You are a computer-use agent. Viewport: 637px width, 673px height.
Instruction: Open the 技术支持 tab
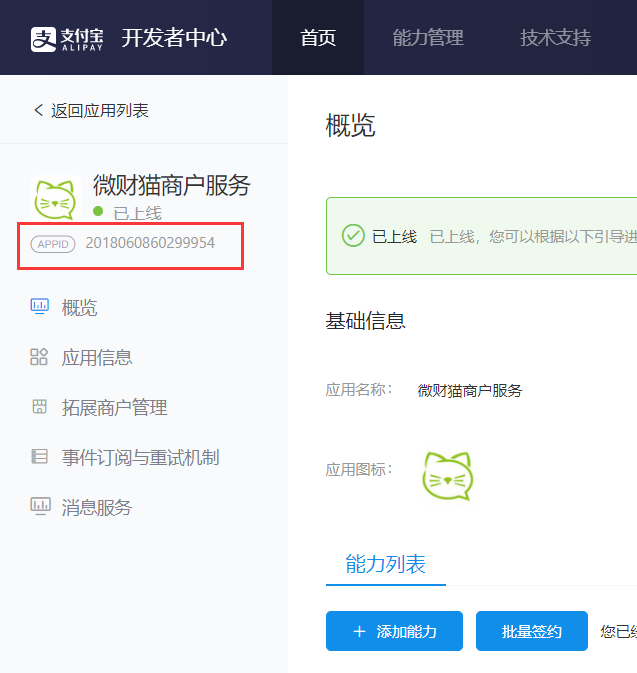(x=555, y=38)
